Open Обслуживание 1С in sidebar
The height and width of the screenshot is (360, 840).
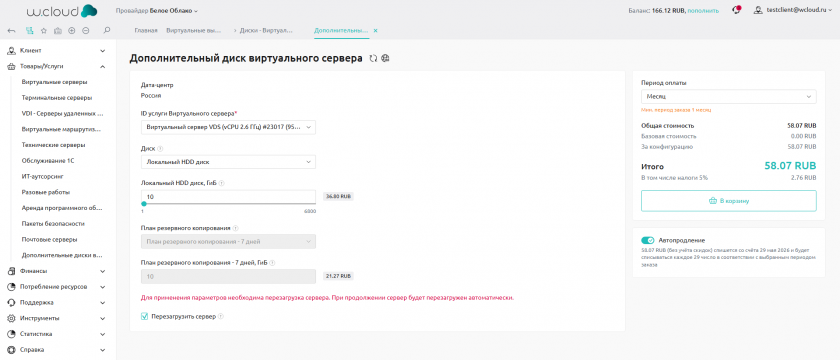pyautogui.click(x=47, y=161)
